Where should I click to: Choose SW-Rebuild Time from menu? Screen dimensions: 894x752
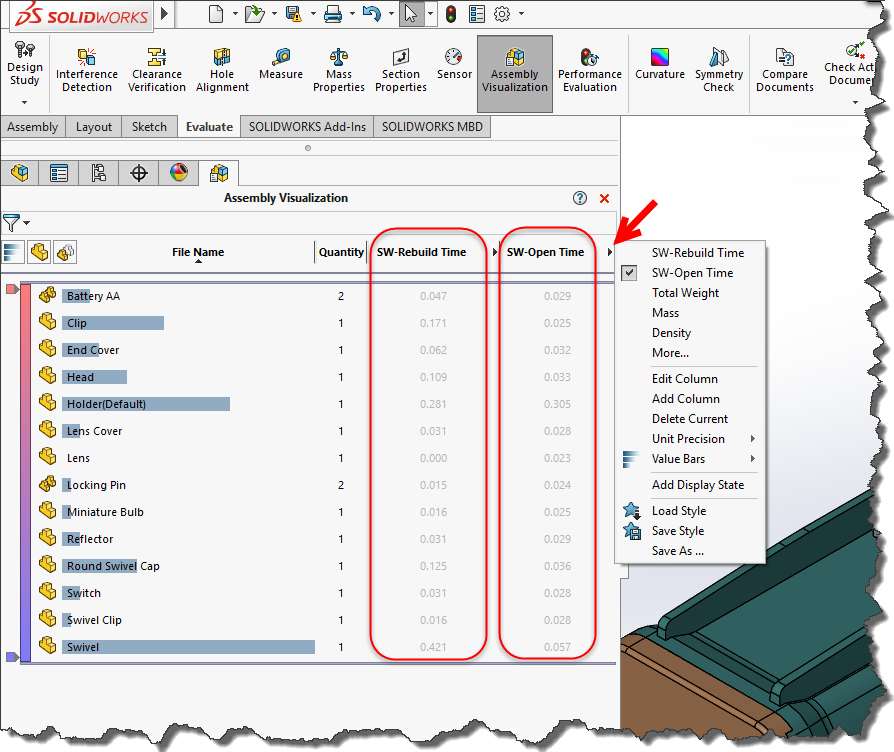[698, 253]
